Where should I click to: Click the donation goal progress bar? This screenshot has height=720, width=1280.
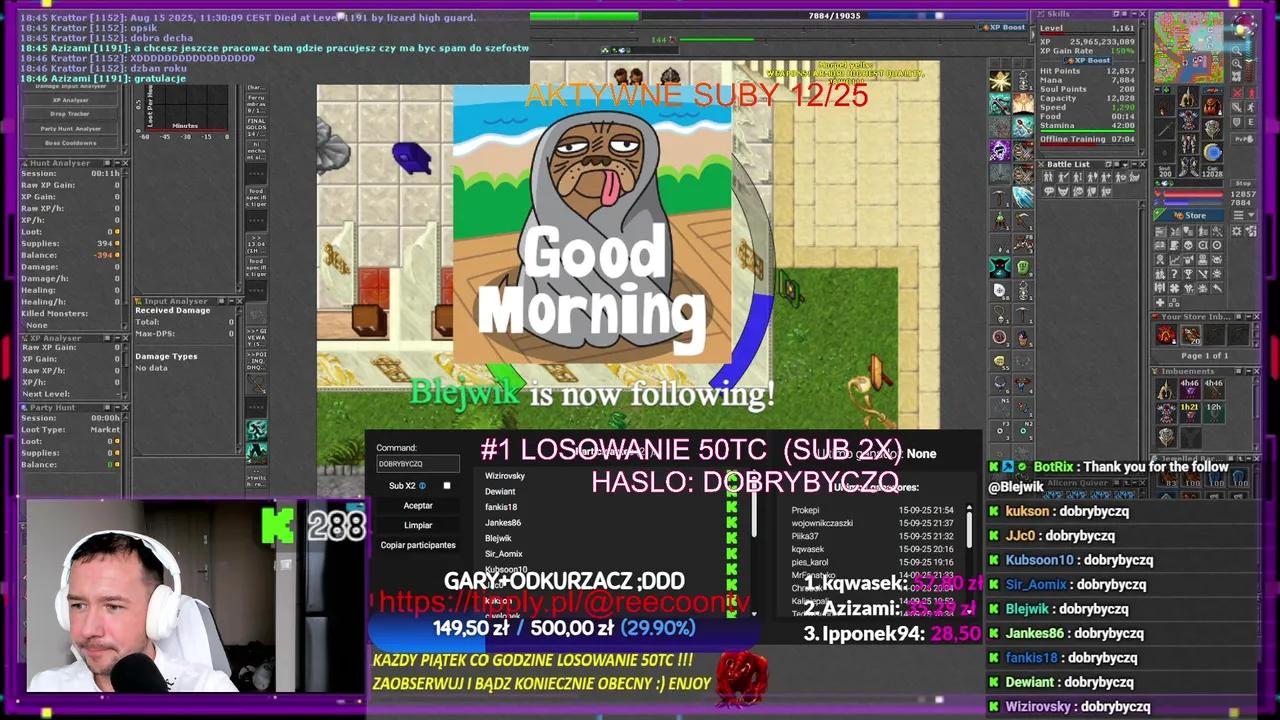click(565, 628)
